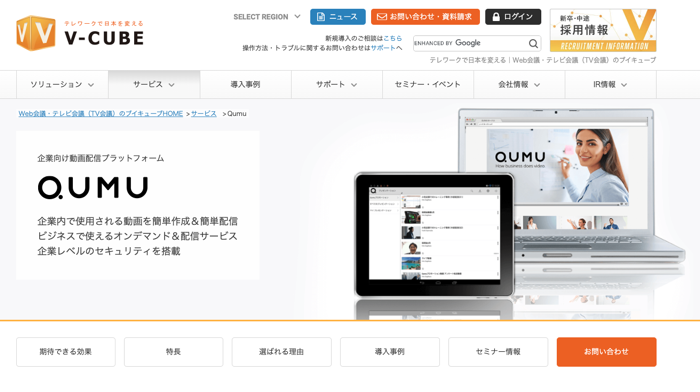Jump to 導入事例 section button
The width and height of the screenshot is (700, 392).
tap(390, 352)
